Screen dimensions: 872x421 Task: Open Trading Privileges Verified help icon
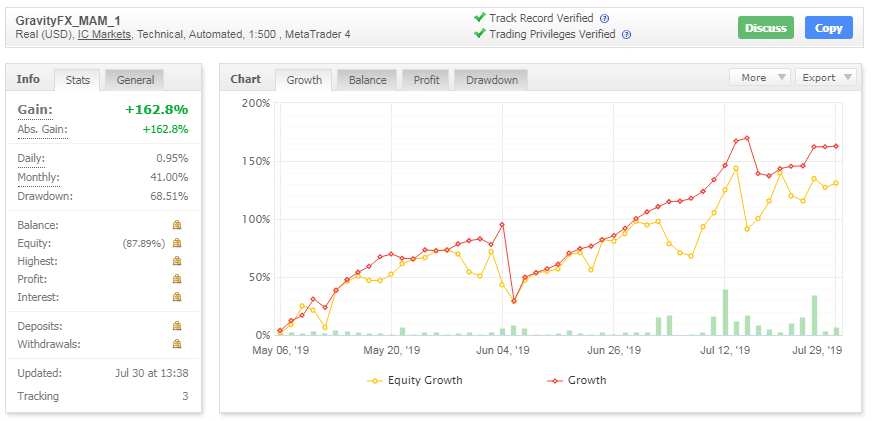[x=626, y=34]
